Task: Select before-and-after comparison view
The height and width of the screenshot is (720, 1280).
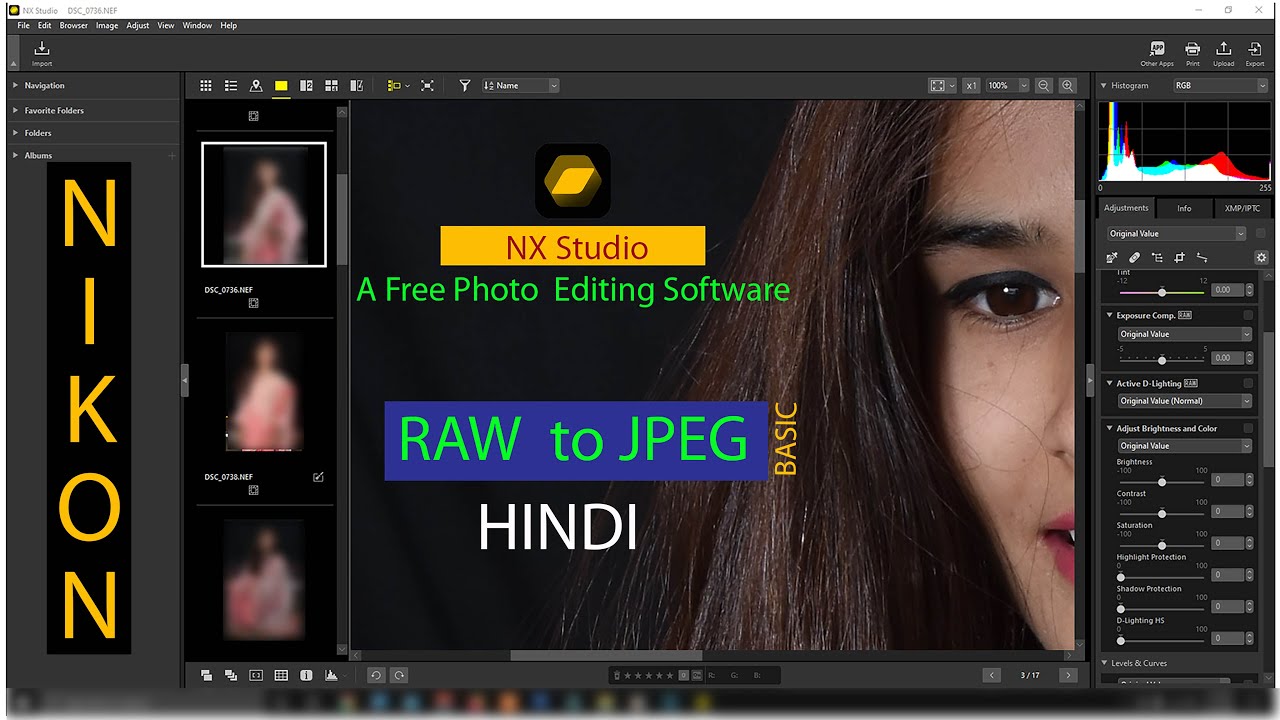Action: pyautogui.click(x=356, y=86)
